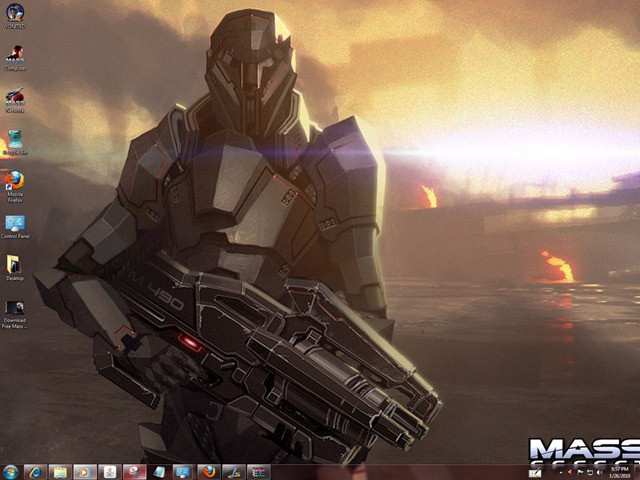Open the Download Free Mass desktop shortcut

click(15, 315)
